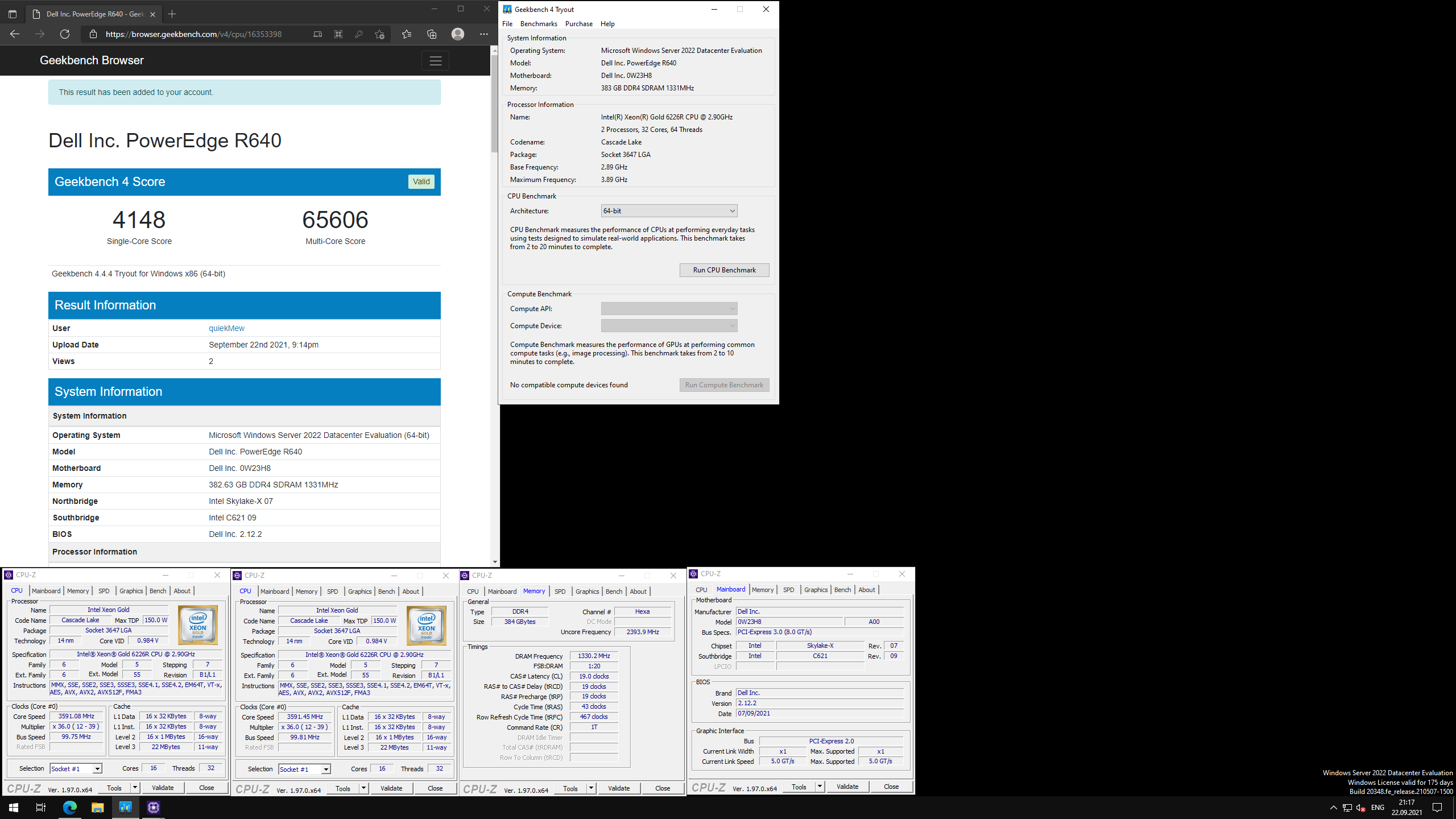
Task: Open new browser tab with plus icon
Action: pos(172,14)
